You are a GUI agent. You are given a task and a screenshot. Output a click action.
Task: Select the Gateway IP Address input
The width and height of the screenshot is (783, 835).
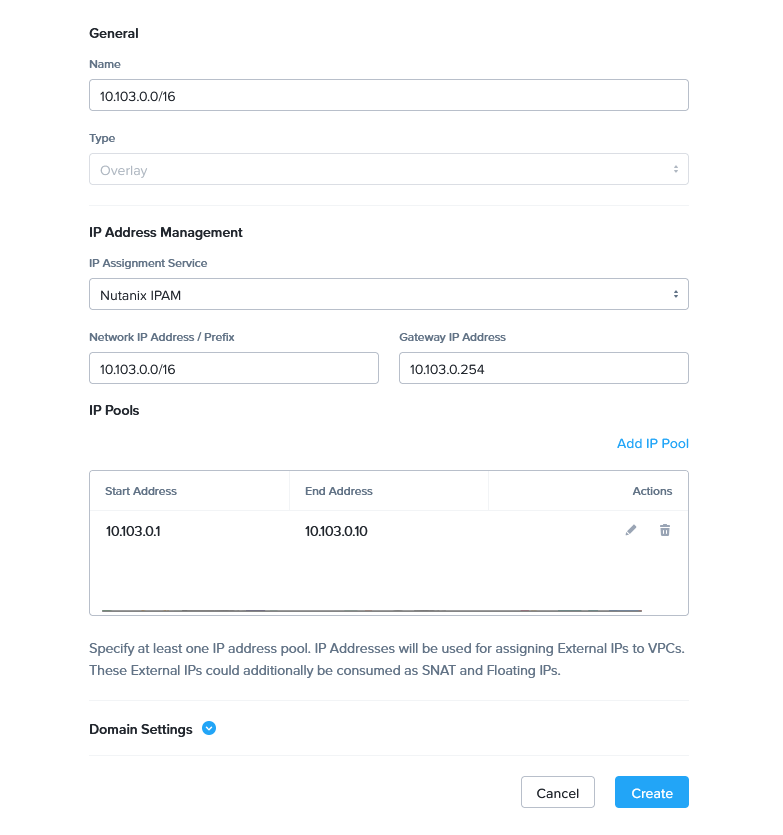[543, 369]
